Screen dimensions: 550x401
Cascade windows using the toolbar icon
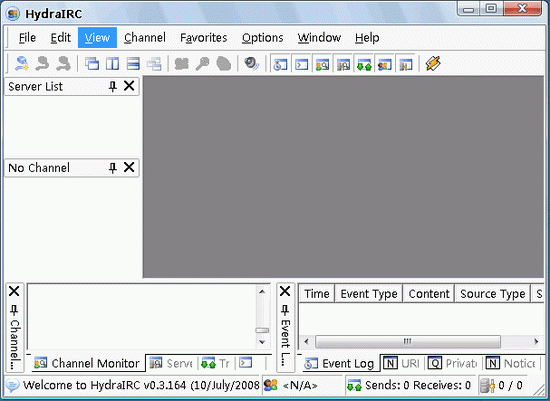click(92, 64)
